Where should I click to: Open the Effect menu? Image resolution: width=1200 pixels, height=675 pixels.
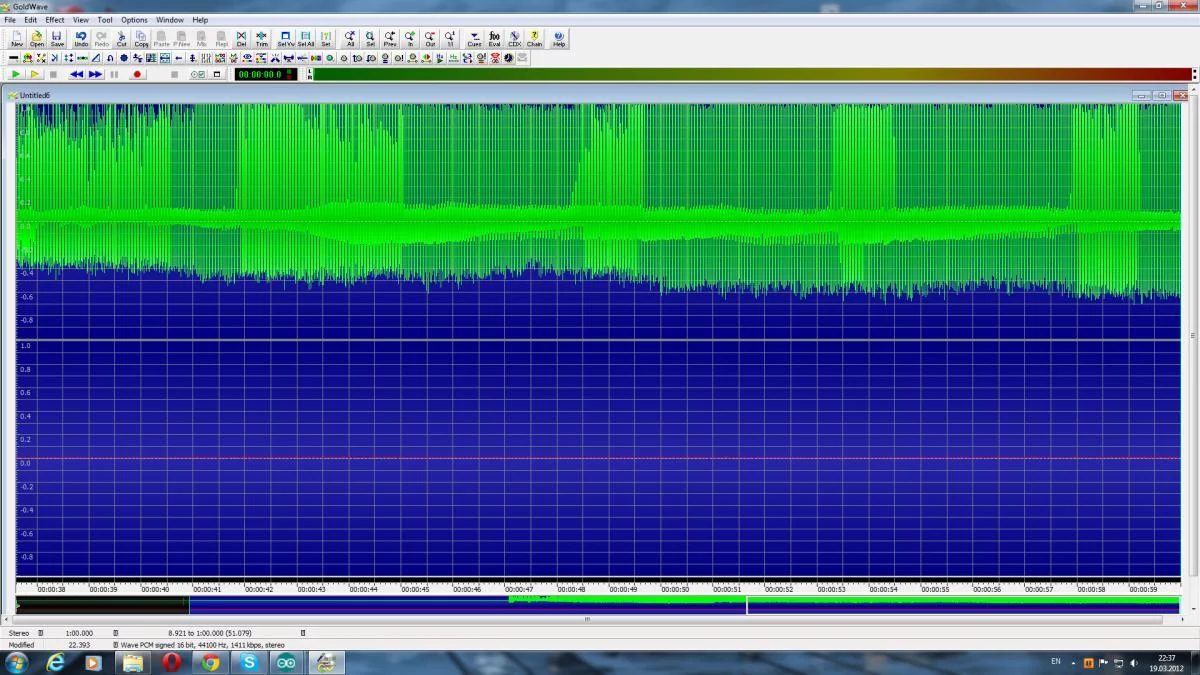click(55, 20)
